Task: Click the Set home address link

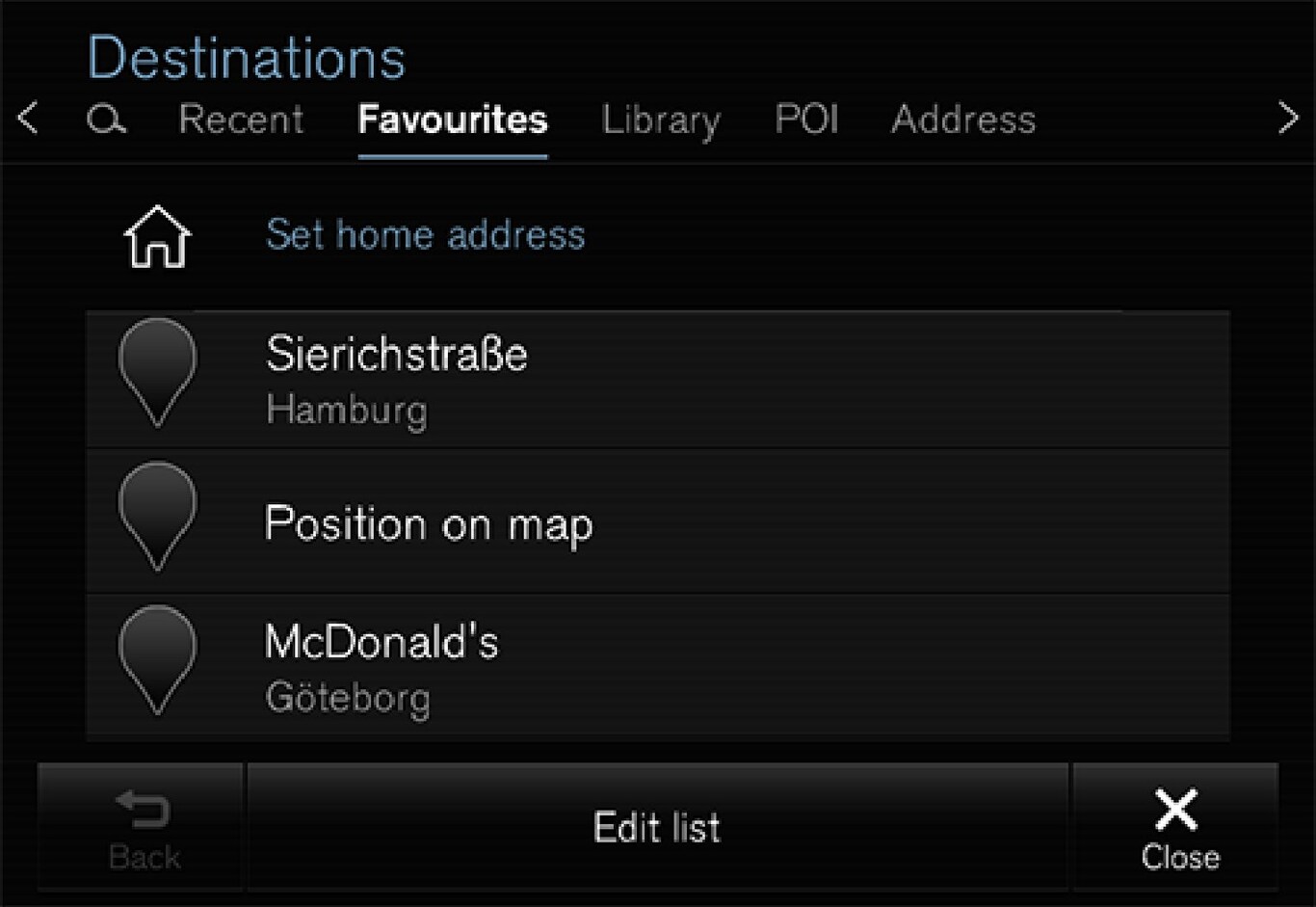Action: point(425,235)
